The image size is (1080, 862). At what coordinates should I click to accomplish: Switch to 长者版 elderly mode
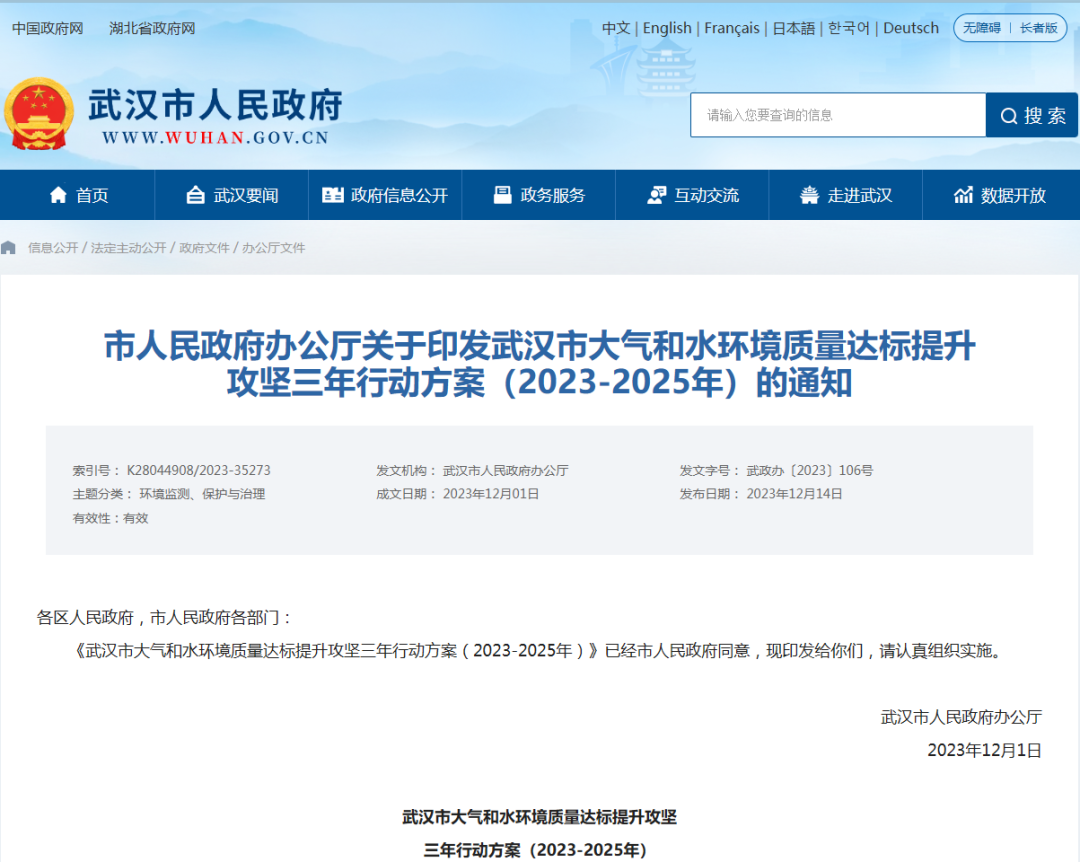point(1037,28)
